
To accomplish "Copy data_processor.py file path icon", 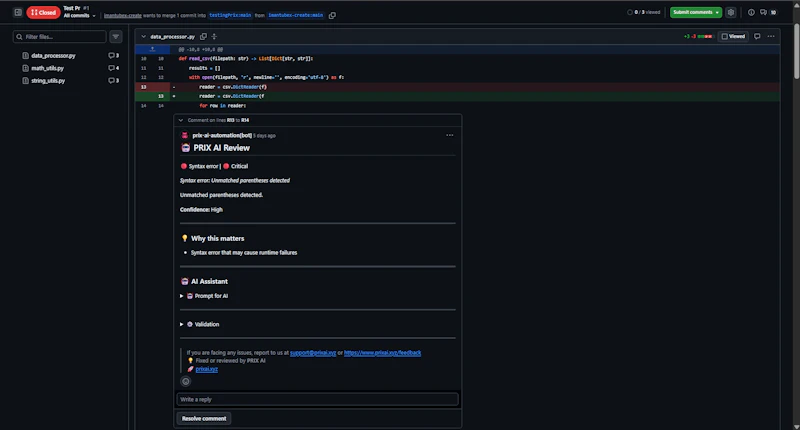I will 203,36.
